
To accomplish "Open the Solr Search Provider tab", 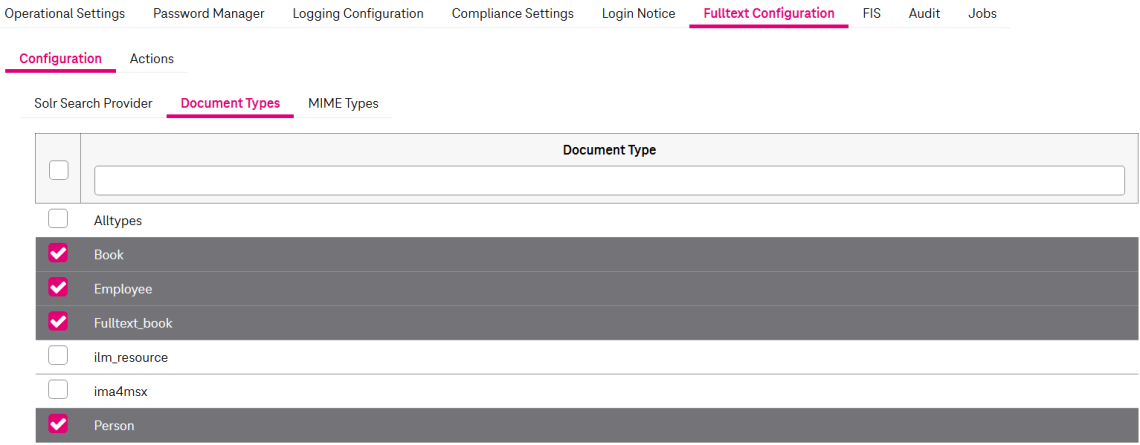I will click(x=93, y=104).
